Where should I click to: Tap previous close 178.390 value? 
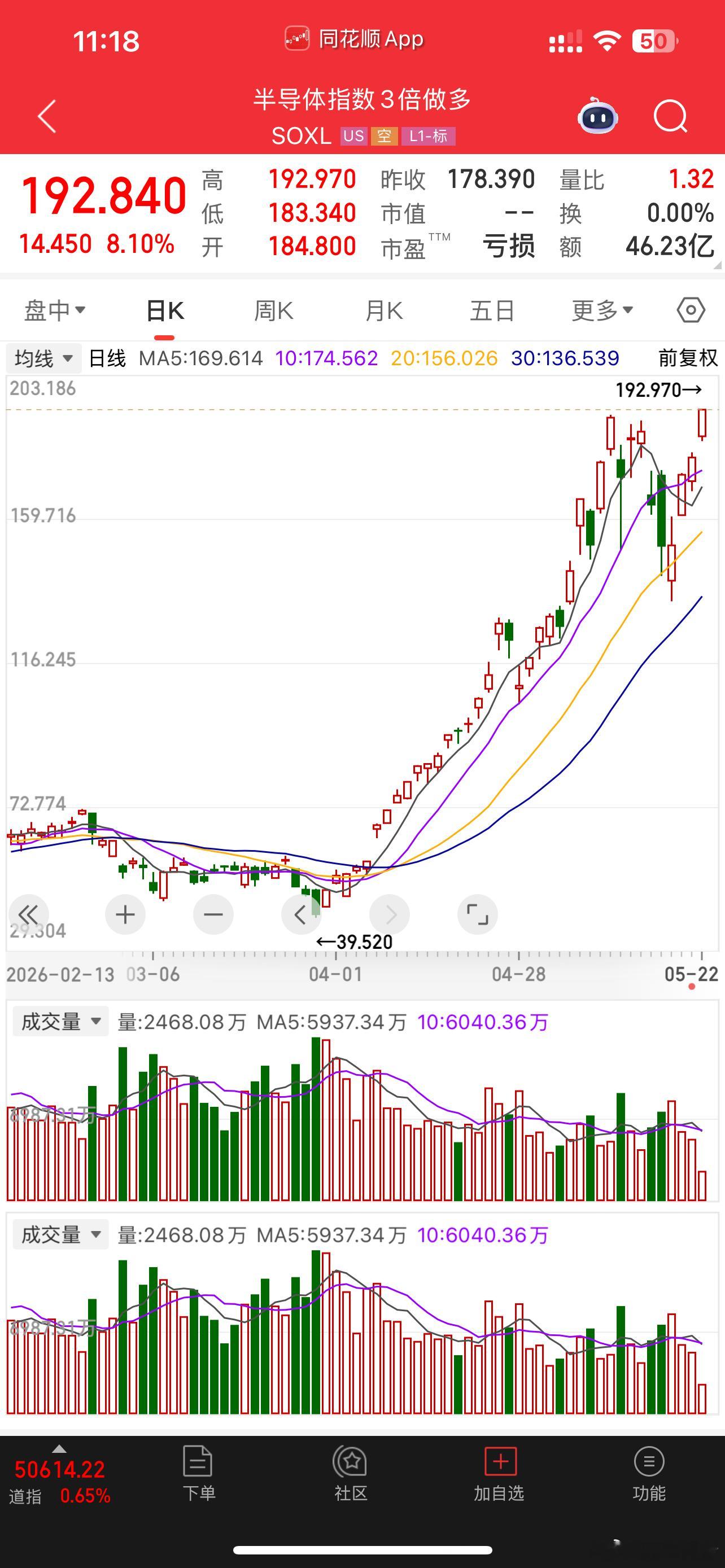491,179
